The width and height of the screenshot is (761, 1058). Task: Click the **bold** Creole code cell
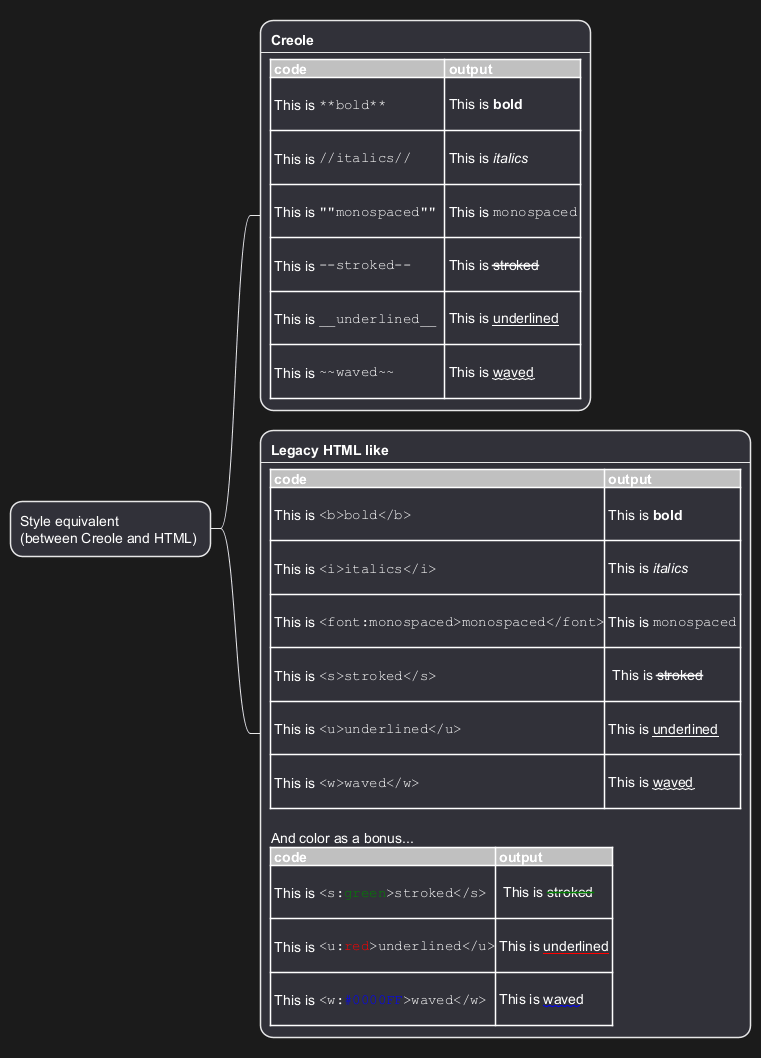(x=357, y=105)
